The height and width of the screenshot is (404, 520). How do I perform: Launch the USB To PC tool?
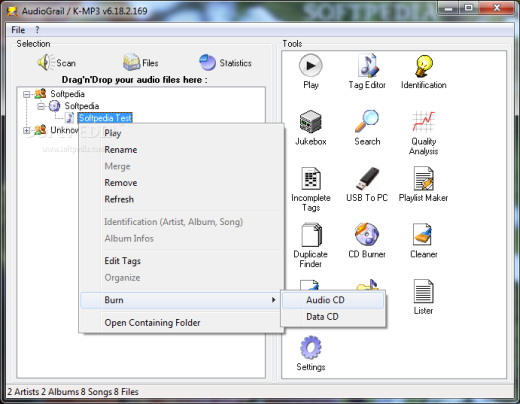click(x=367, y=178)
